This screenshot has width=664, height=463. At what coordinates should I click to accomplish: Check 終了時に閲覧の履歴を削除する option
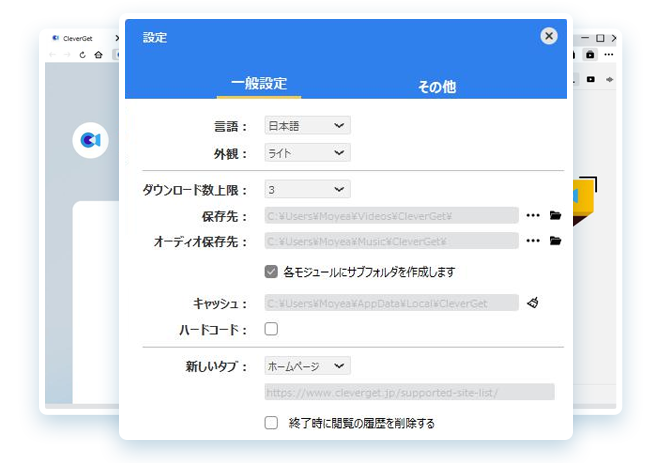click(271, 422)
